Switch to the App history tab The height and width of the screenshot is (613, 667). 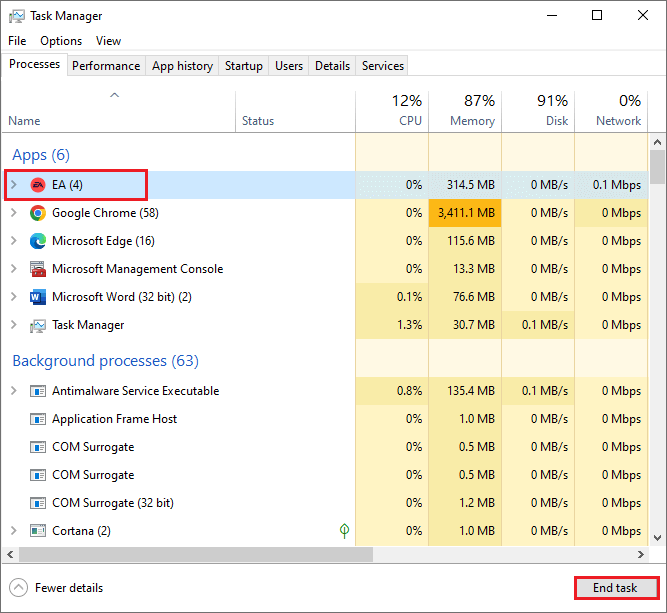coord(182,66)
